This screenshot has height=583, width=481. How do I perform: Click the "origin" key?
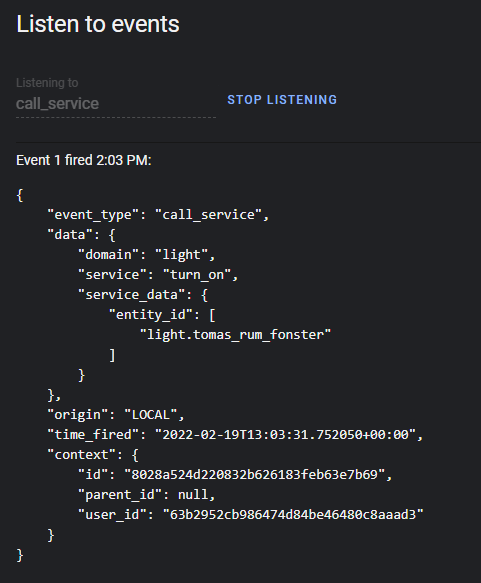click(x=78, y=415)
